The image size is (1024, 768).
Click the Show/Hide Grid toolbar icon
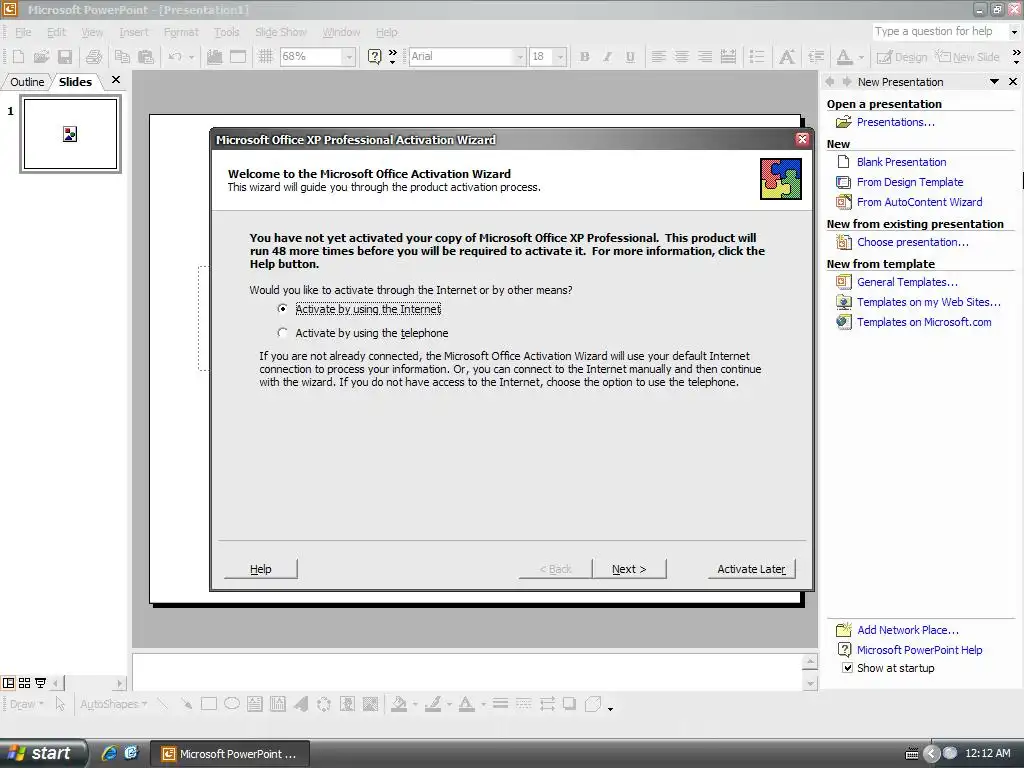[x=265, y=57]
